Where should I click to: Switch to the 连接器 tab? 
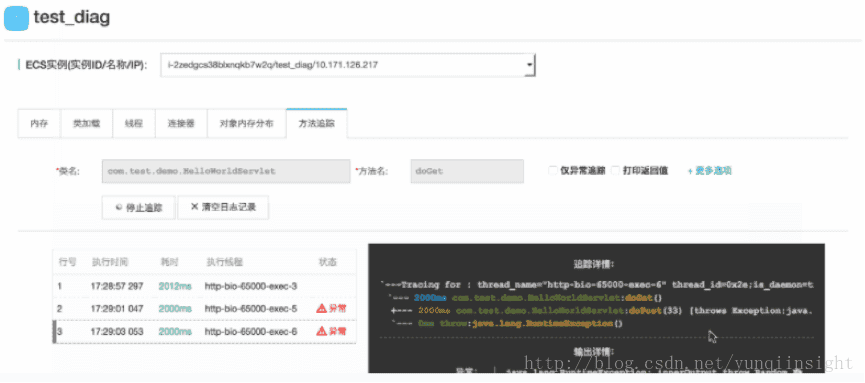181,124
